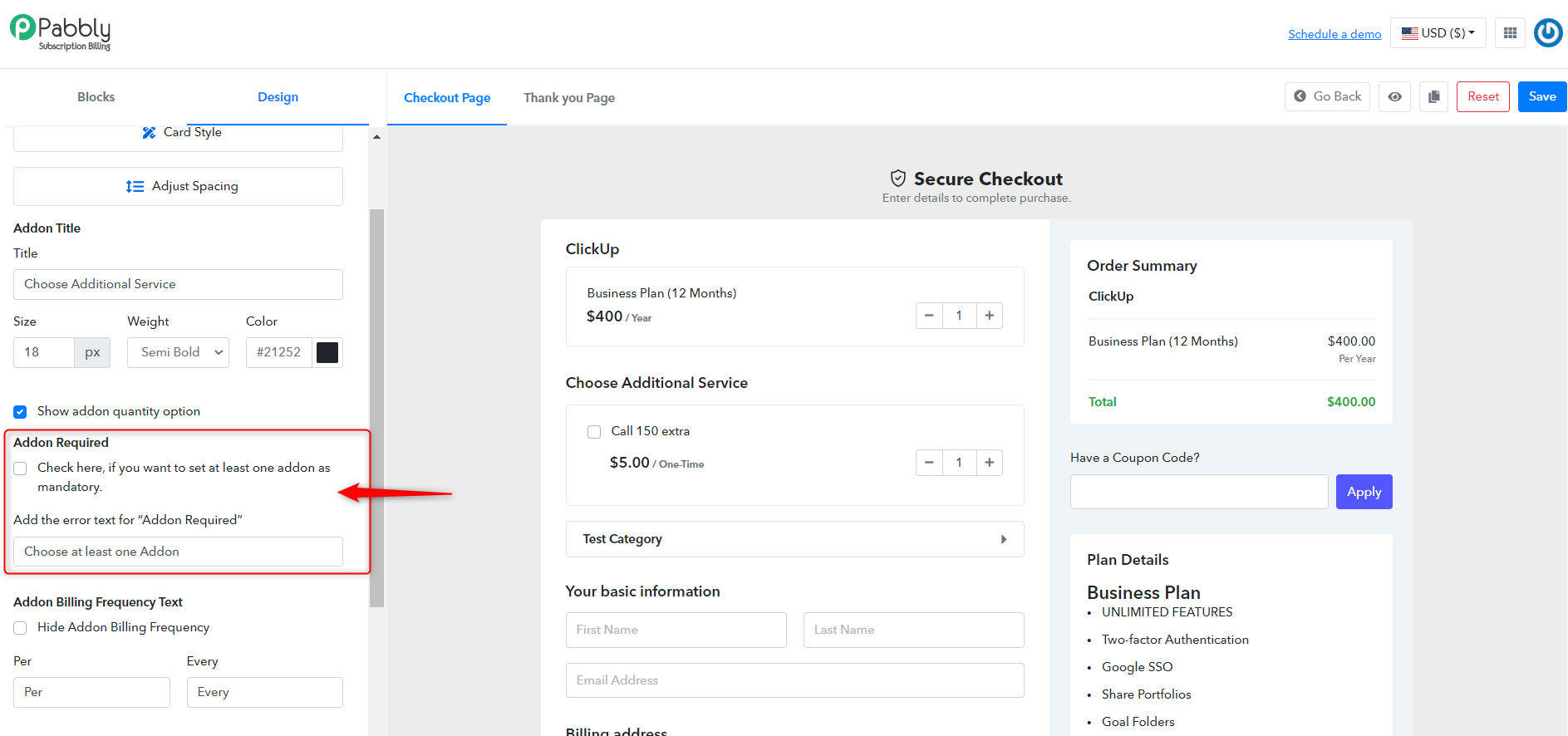Open the USD ($) currency dropdown
The width and height of the screenshot is (1568, 736).
tap(1438, 33)
